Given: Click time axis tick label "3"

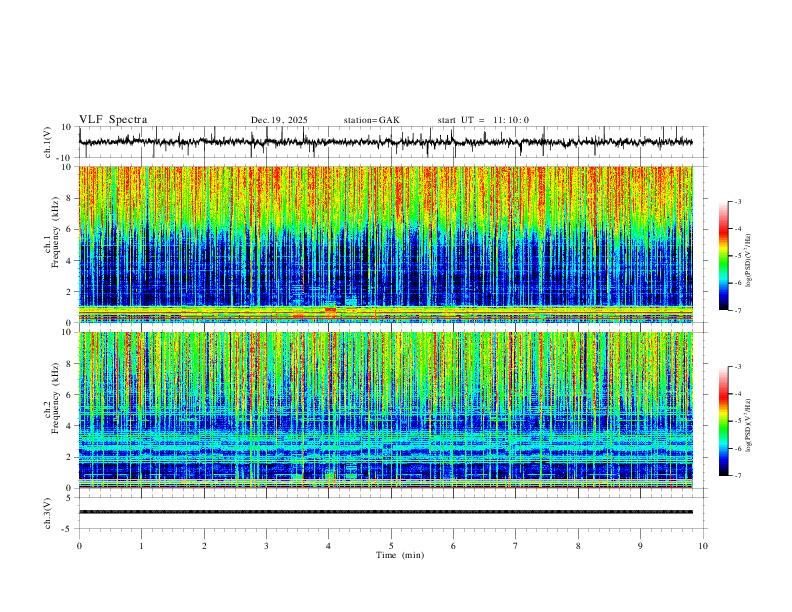Looking at the screenshot, I should point(266,546).
